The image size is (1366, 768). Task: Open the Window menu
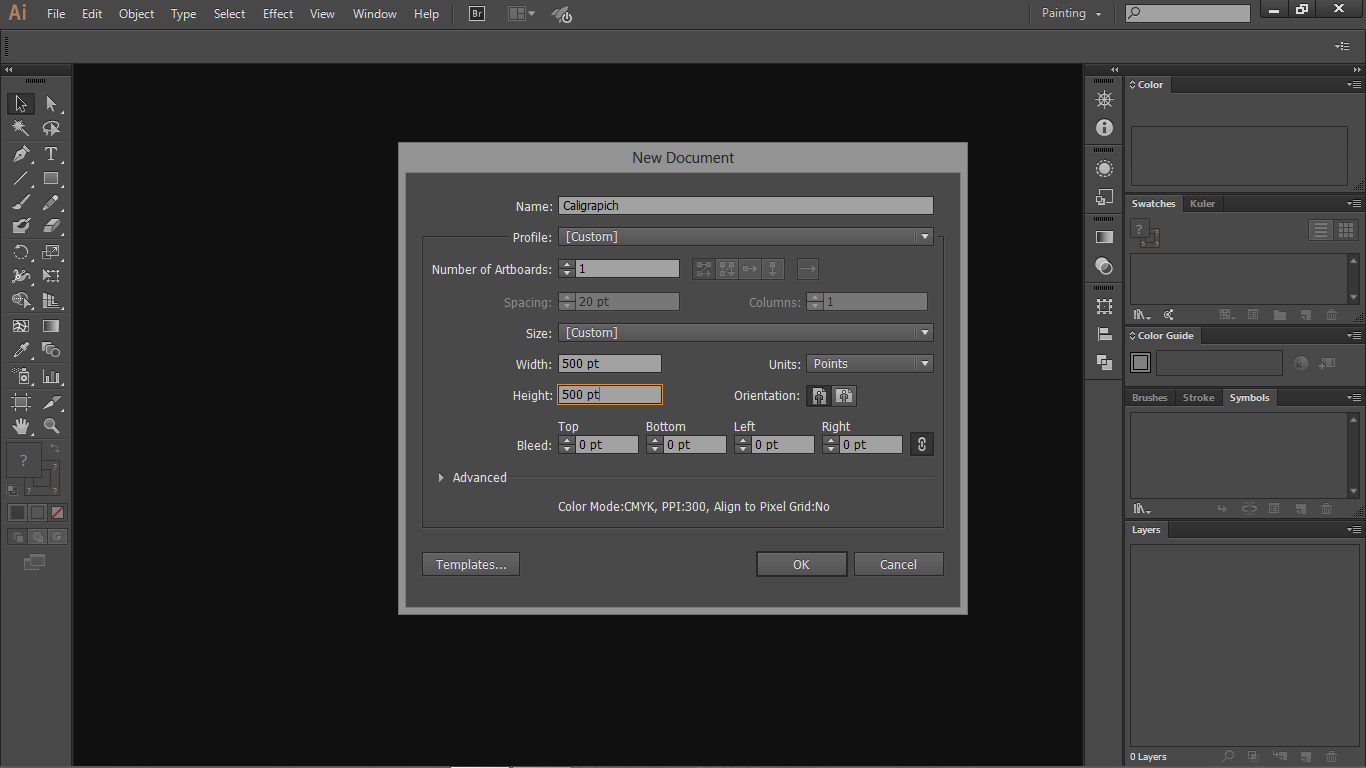[375, 14]
